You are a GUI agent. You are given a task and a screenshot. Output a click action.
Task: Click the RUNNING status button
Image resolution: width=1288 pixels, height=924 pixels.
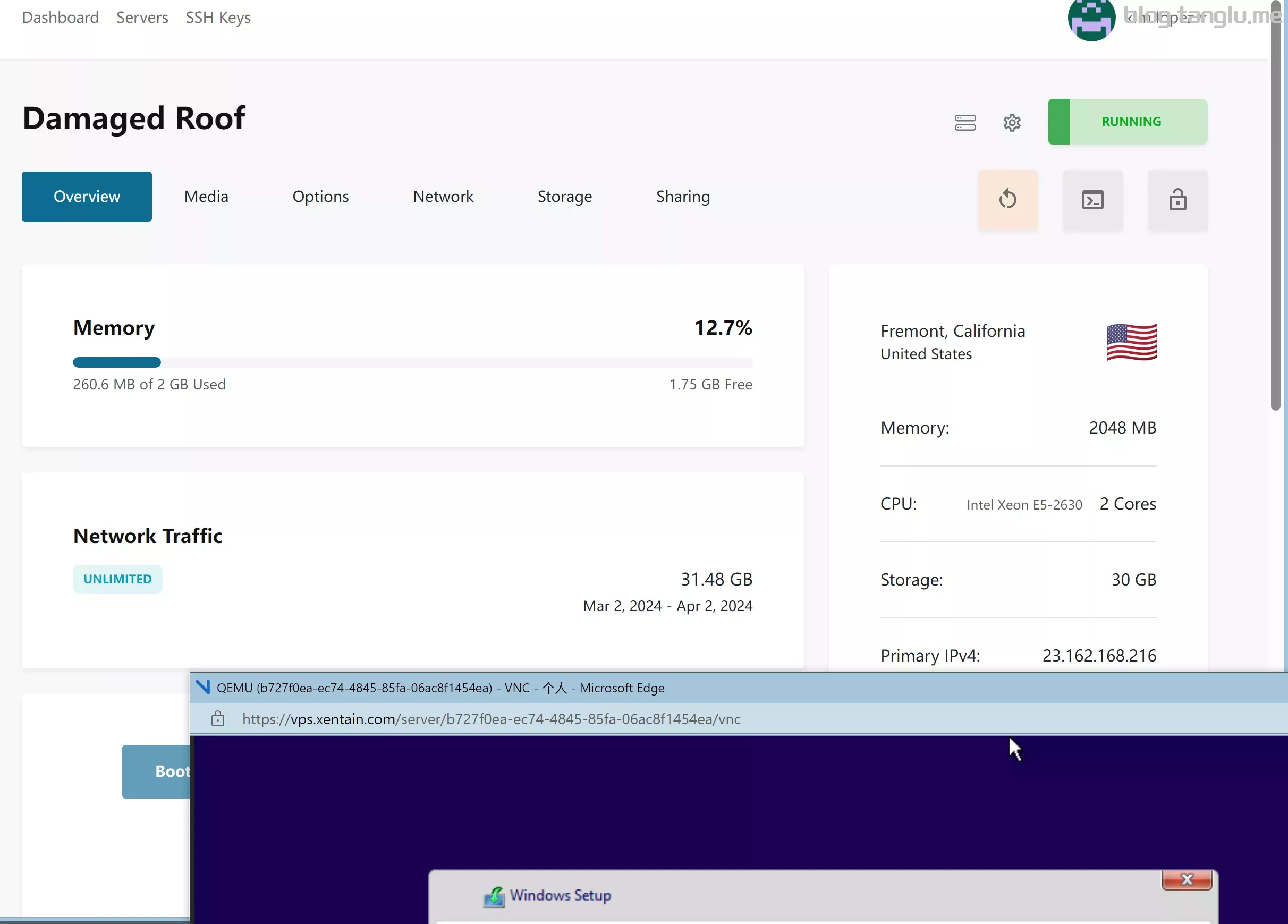click(x=1128, y=122)
